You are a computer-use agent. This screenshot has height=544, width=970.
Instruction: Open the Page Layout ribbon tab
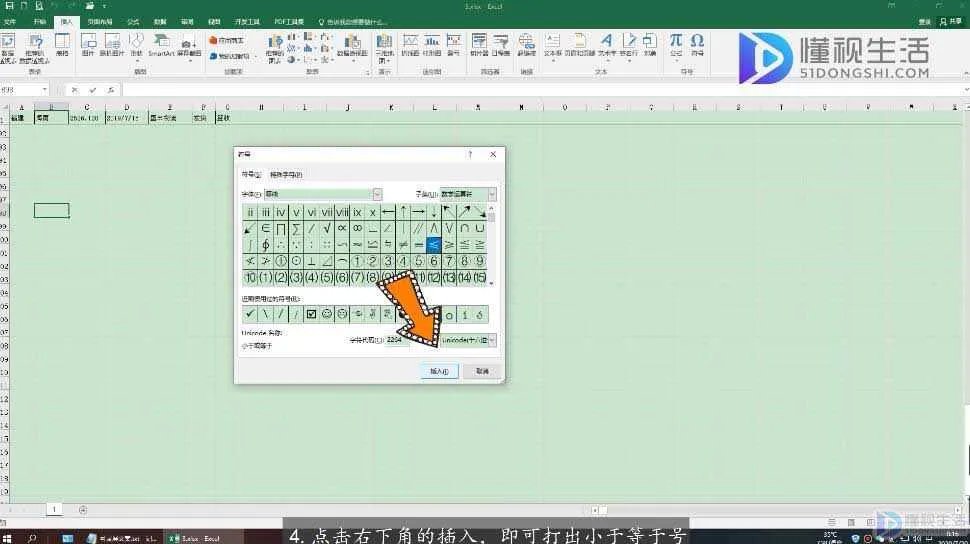[100, 22]
